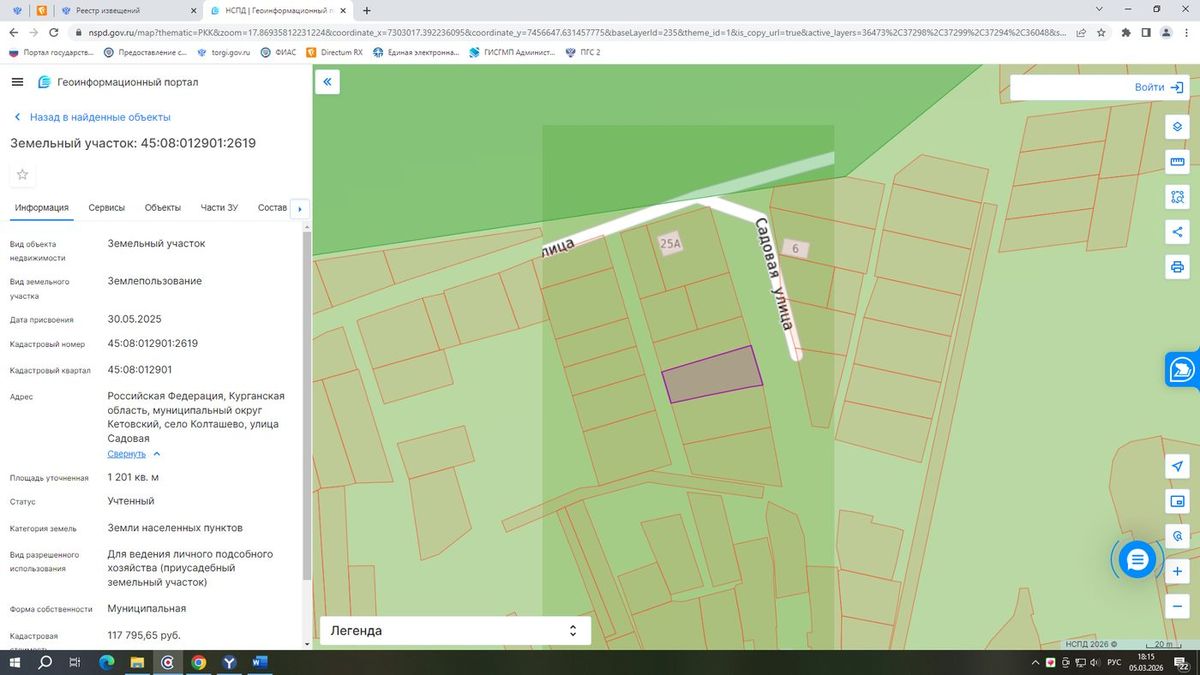The width and height of the screenshot is (1200, 675).
Task: Collapse address with Свернуть chevron
Action: (x=135, y=454)
